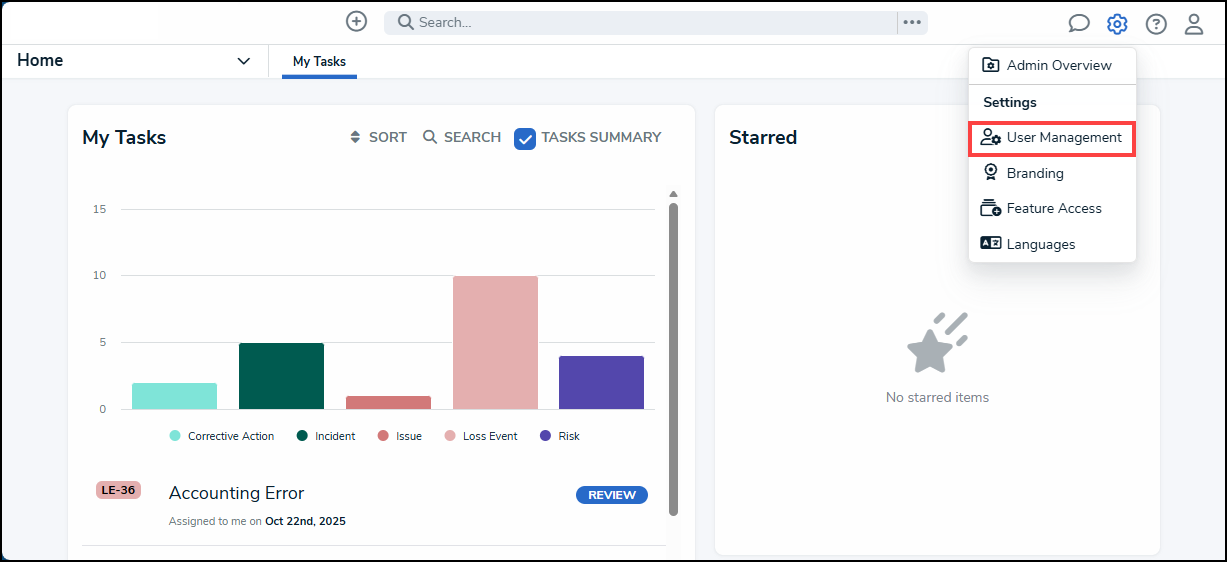Switch to the My Tasks tab
Viewport: 1227px width, 562px height.
click(319, 62)
